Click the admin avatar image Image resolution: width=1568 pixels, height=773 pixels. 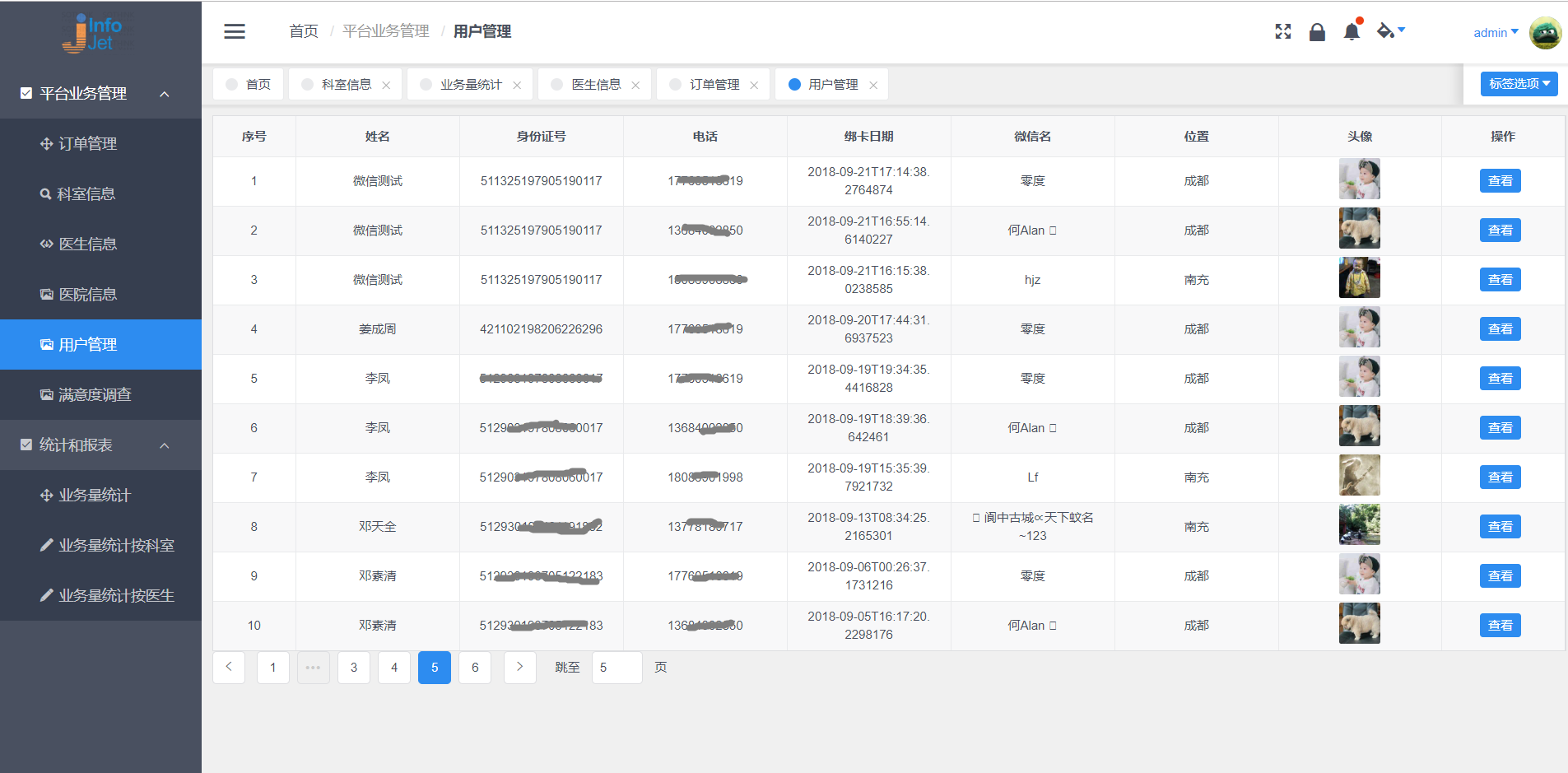(1545, 33)
